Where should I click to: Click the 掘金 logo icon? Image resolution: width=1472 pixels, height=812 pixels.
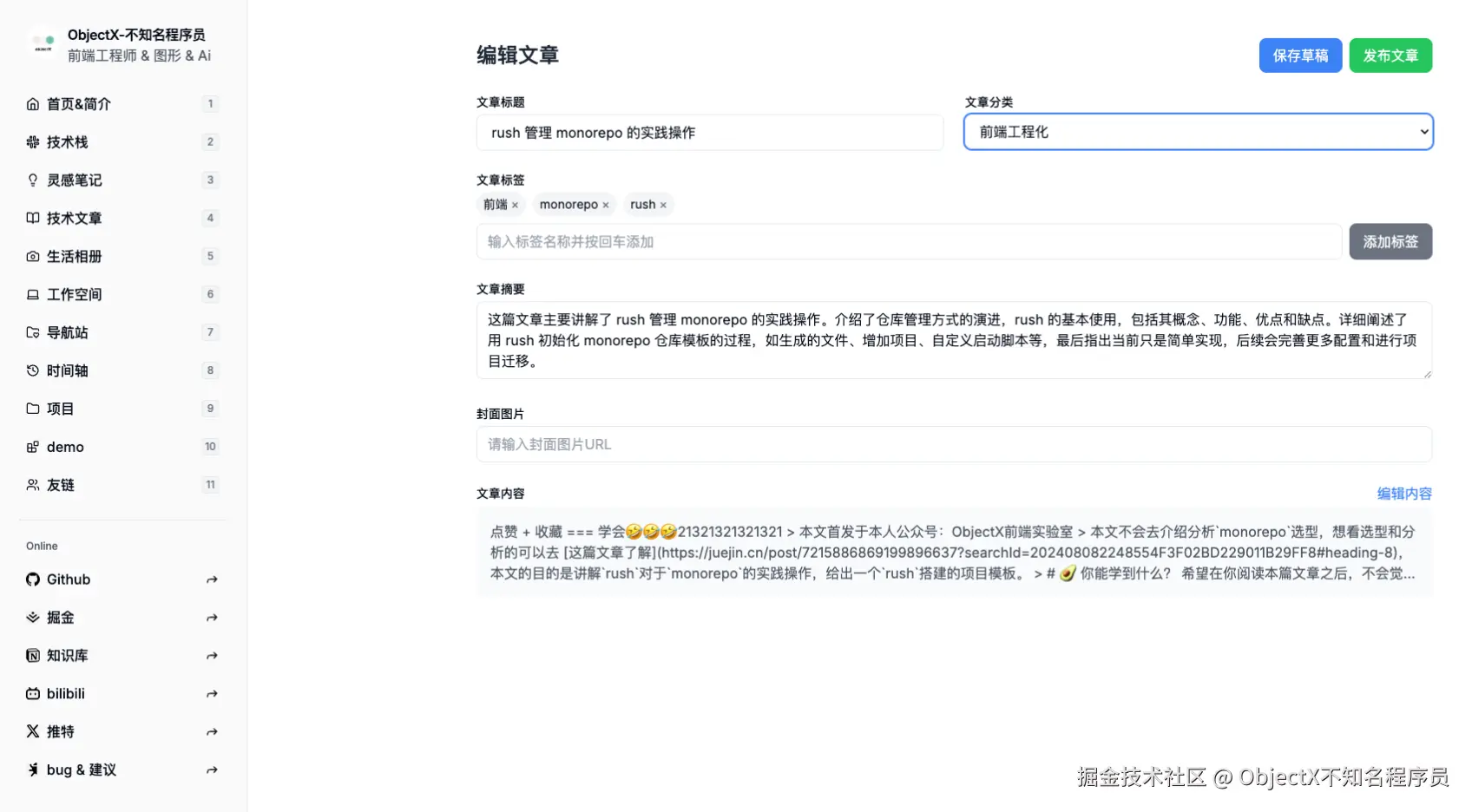33,618
